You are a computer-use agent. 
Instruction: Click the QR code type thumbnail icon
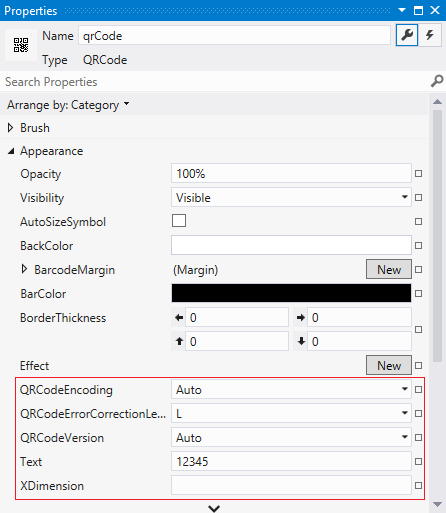[x=21, y=45]
